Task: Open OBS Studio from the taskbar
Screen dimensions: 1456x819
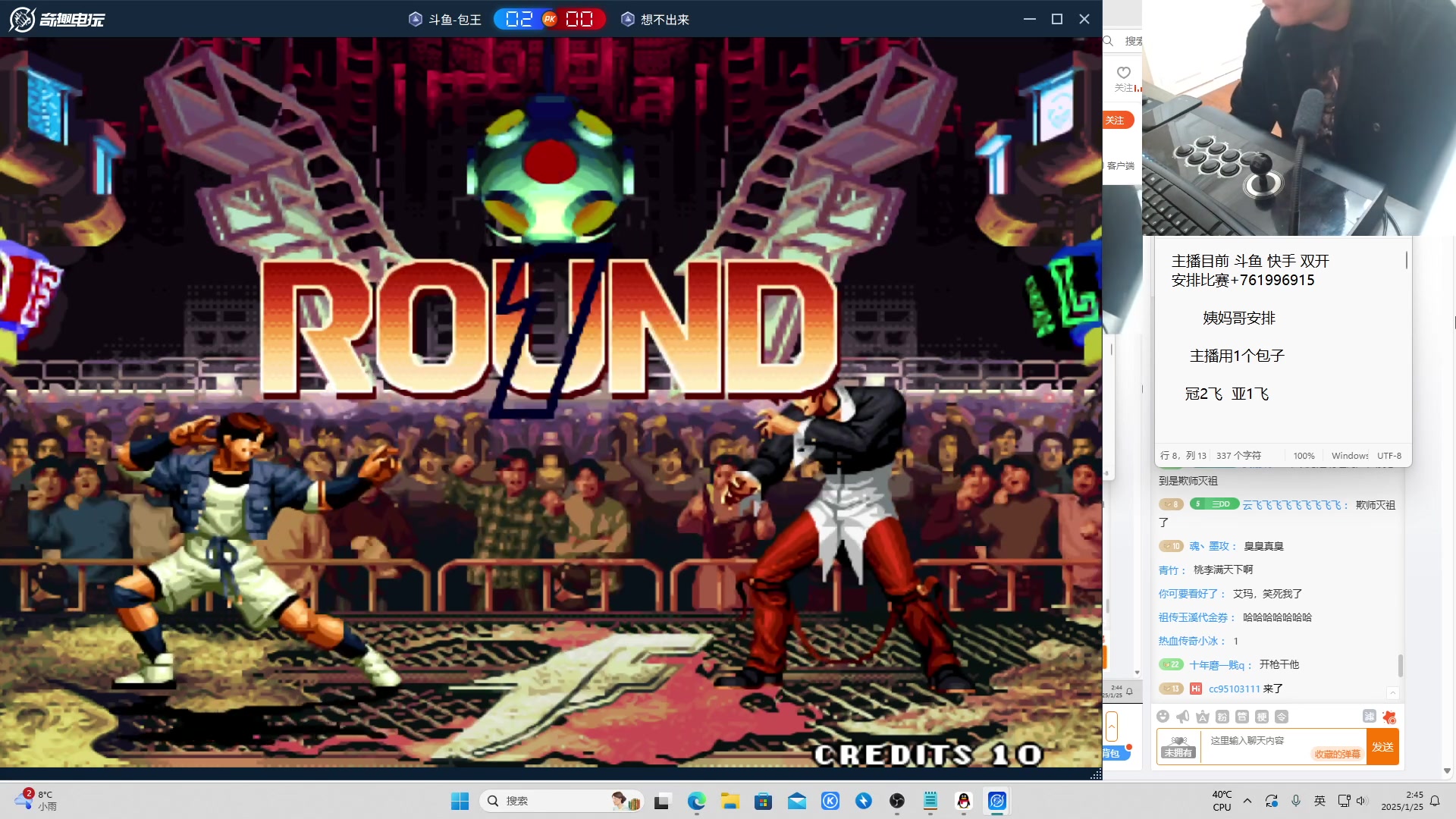Action: coord(897,801)
